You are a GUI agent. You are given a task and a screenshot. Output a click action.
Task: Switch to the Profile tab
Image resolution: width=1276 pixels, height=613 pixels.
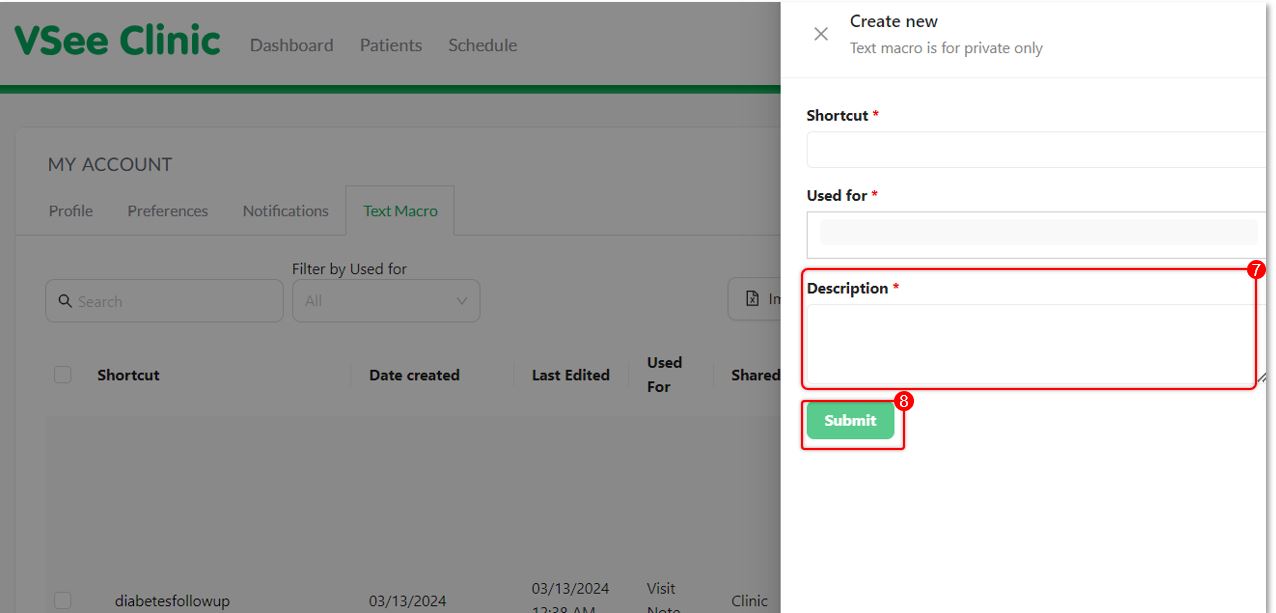click(71, 211)
